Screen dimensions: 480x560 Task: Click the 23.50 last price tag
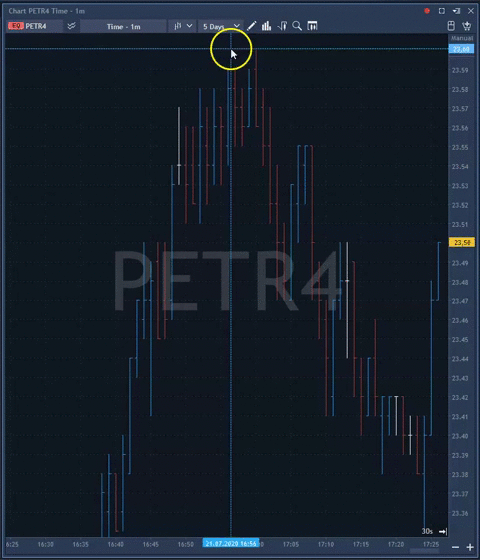[x=461, y=242]
